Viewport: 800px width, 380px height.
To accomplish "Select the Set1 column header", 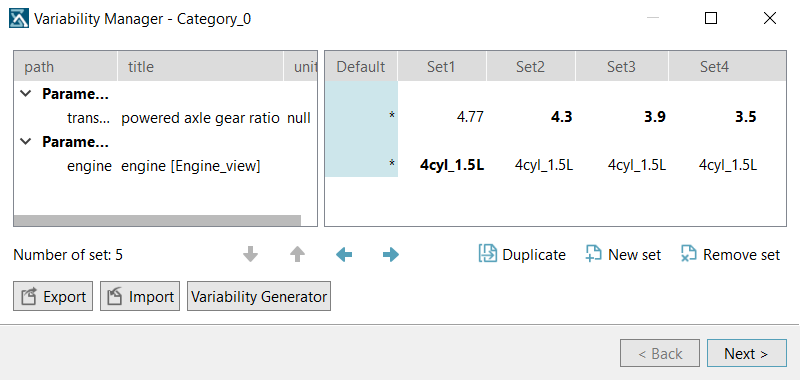I will pos(442,66).
